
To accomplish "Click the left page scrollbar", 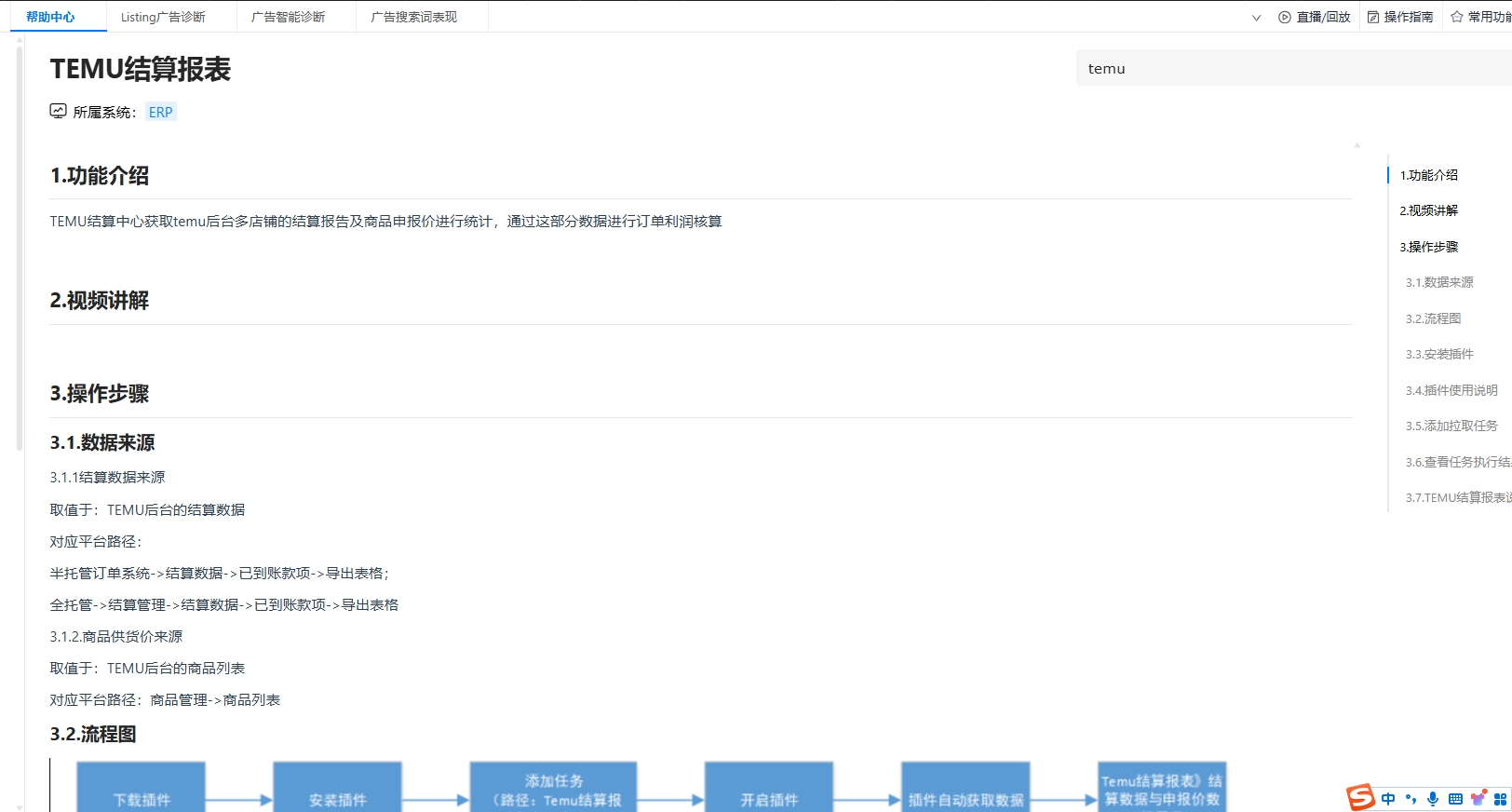I will point(20,247).
